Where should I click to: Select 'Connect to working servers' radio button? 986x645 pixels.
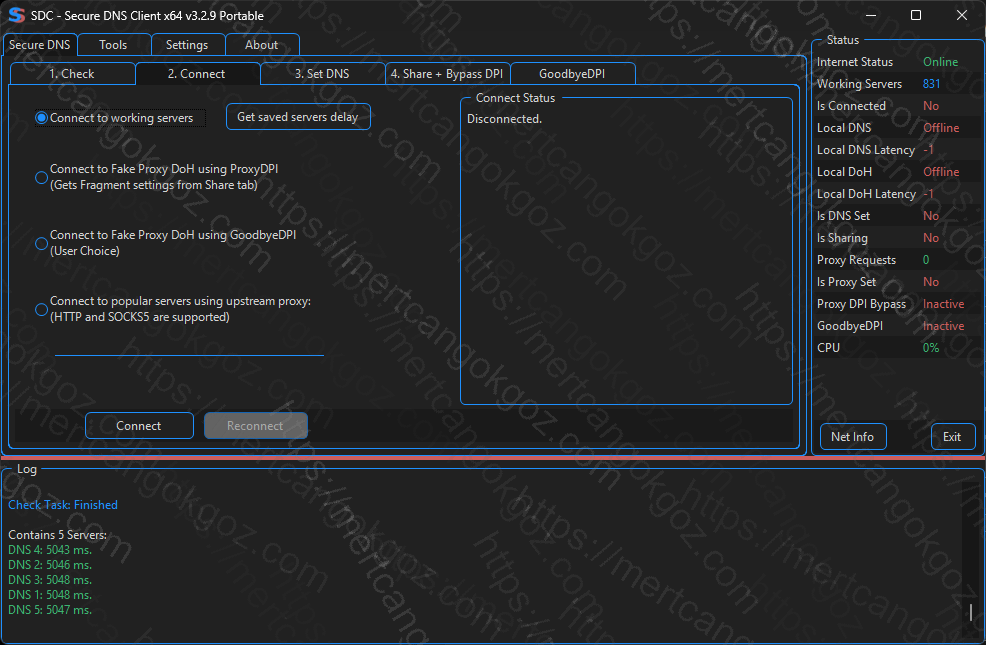42,118
